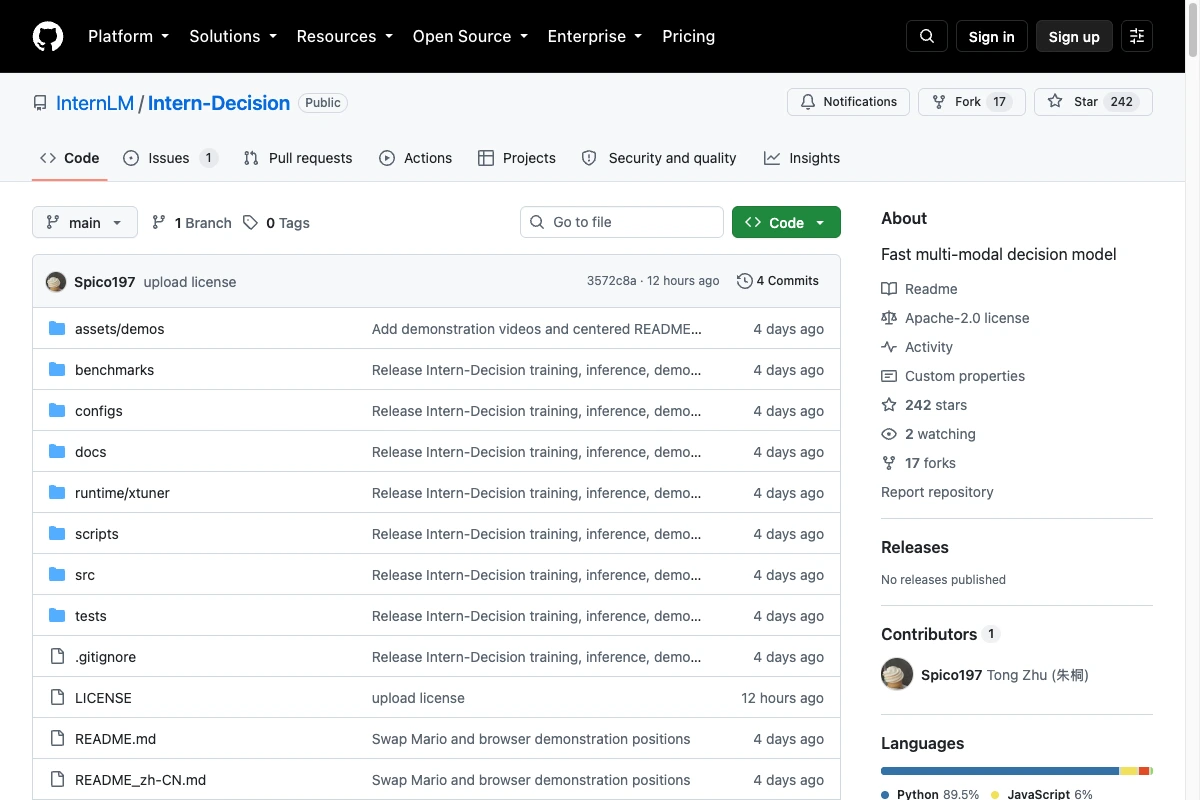Screen dimensions: 1200x800
Task: Click the assets/demos folder icon
Action: (x=57, y=328)
